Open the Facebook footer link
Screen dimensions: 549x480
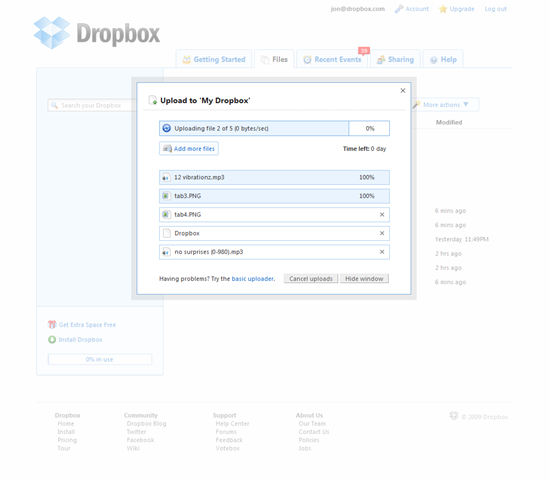pos(140,440)
